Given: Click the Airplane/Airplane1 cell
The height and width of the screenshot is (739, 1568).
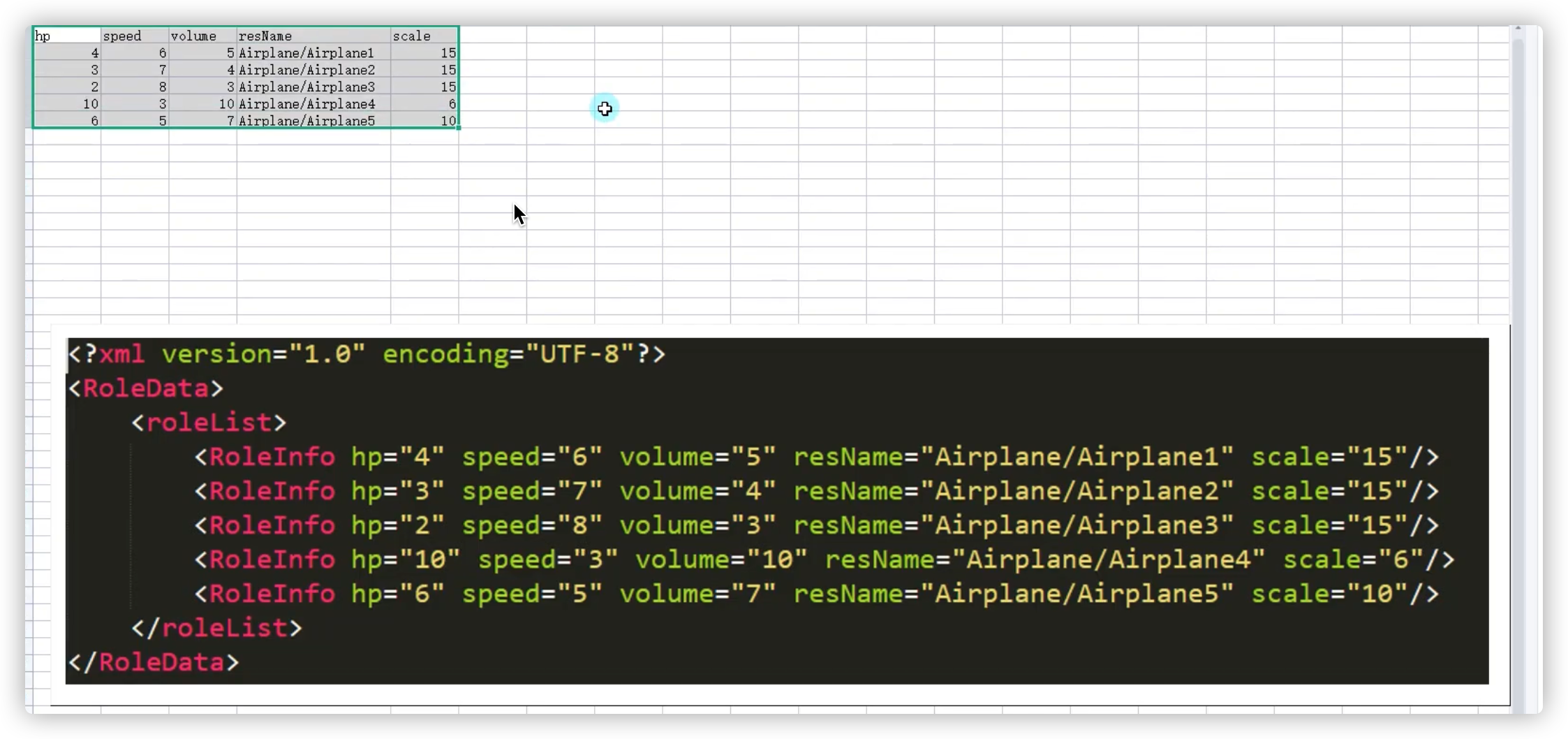Looking at the screenshot, I should pos(313,53).
